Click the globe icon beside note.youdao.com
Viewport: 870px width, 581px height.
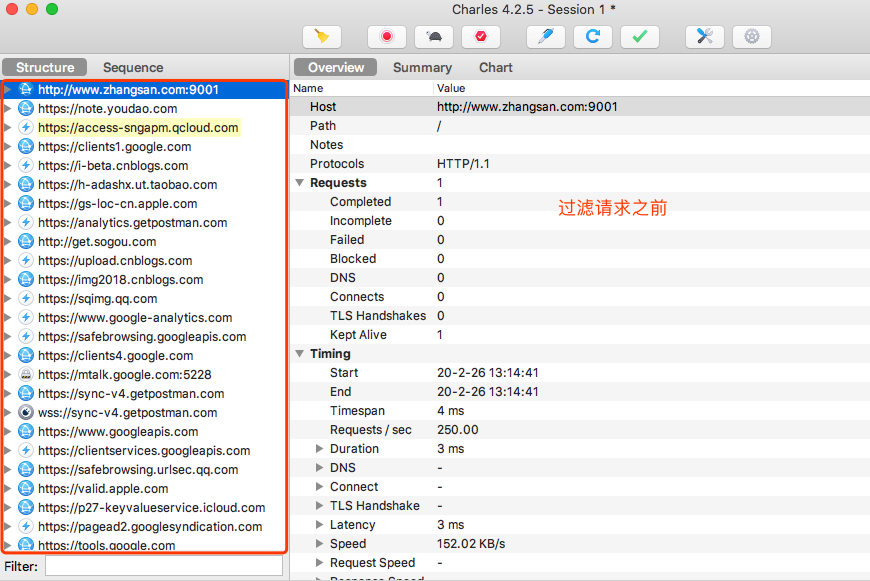26,108
